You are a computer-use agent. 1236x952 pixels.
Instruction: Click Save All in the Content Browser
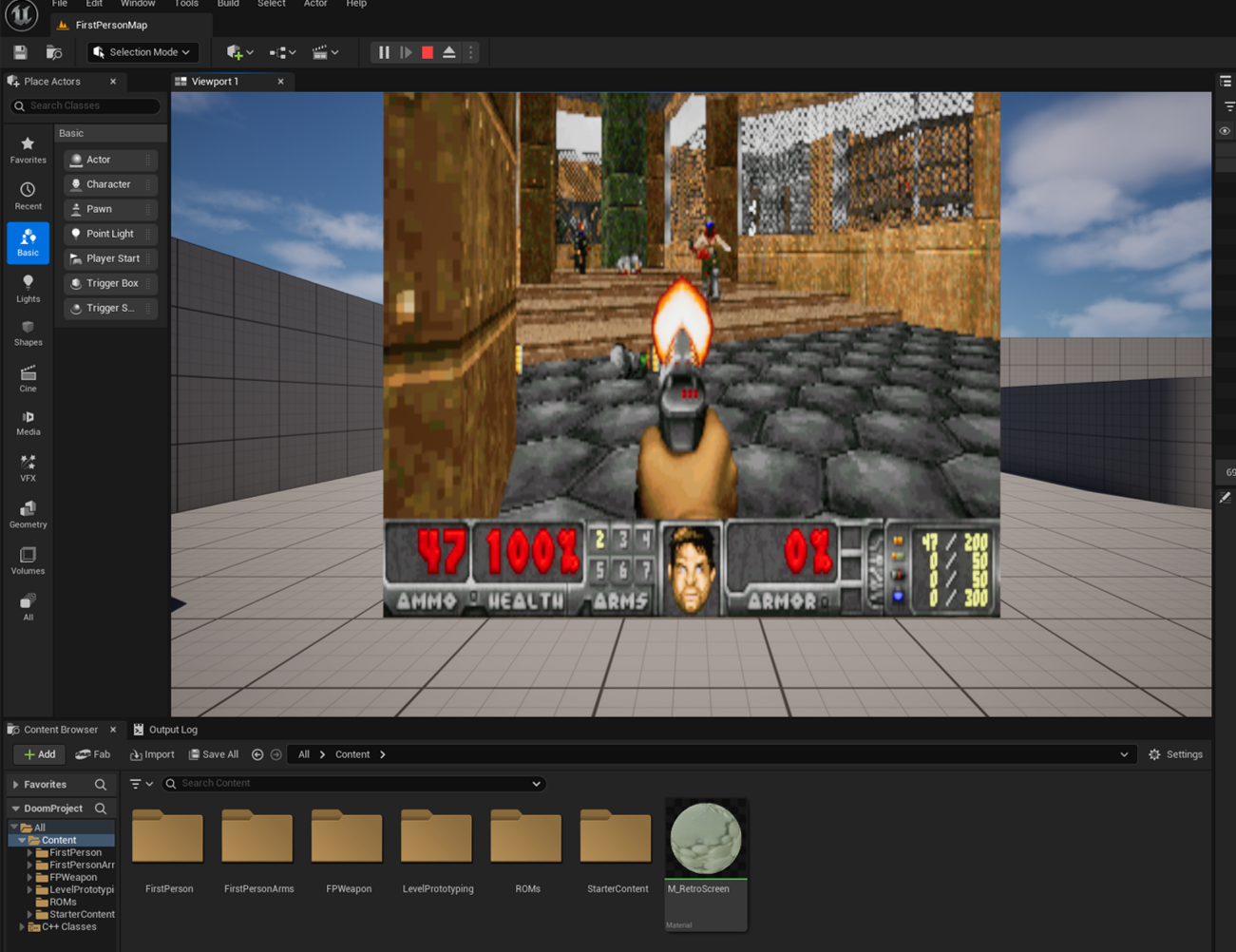[214, 754]
